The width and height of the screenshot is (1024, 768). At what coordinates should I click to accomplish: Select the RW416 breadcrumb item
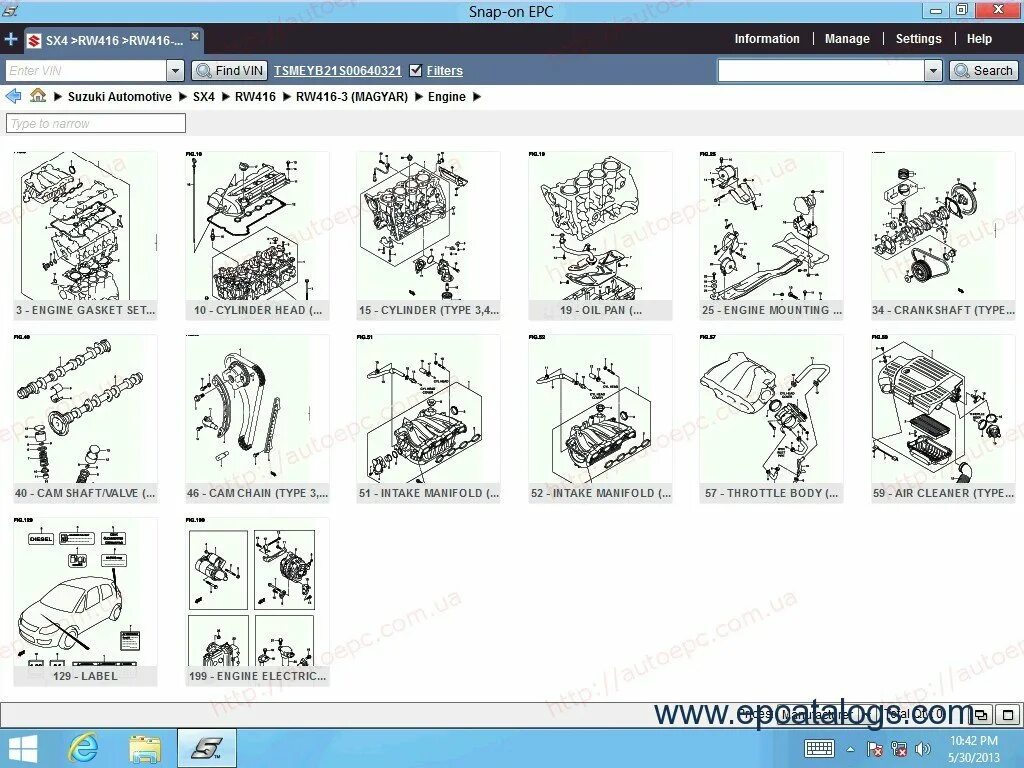point(255,97)
